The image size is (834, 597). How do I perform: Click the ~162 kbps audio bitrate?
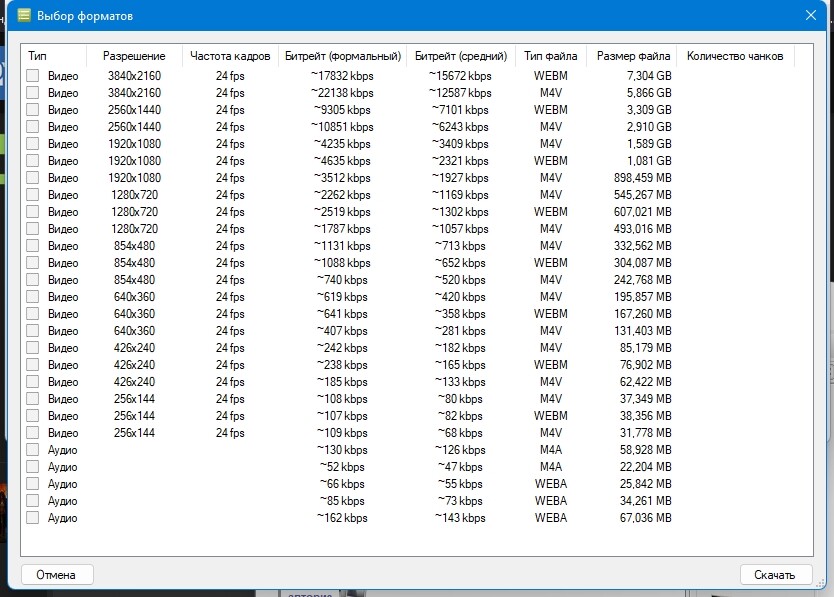pos(343,518)
